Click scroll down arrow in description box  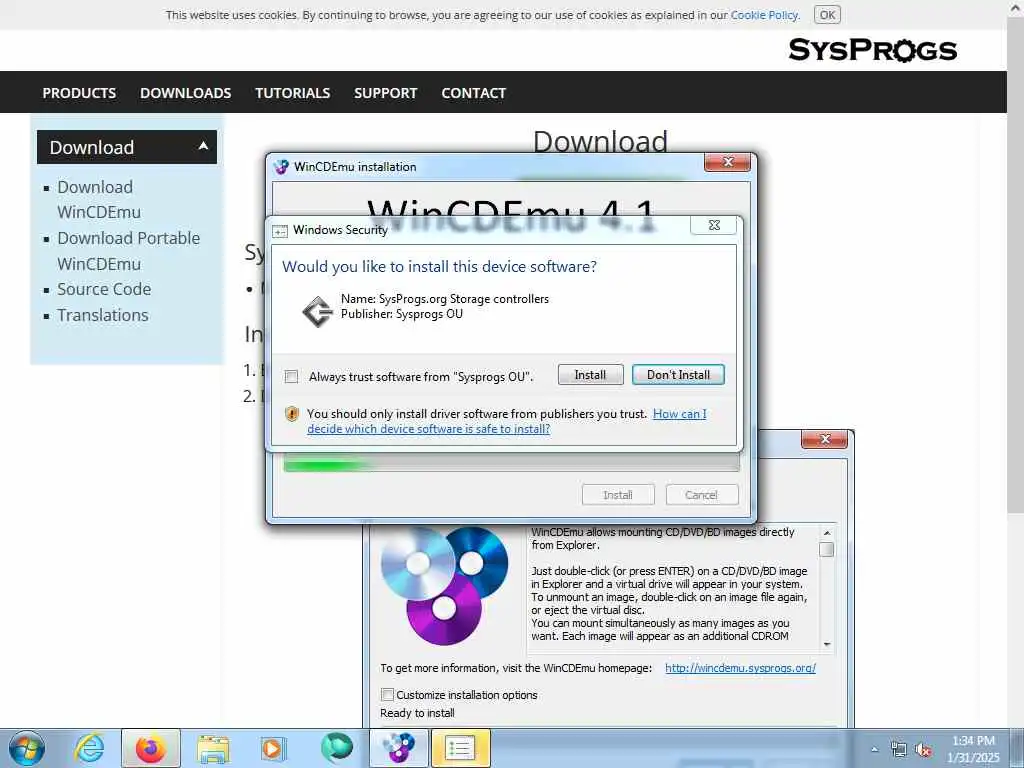pos(826,645)
